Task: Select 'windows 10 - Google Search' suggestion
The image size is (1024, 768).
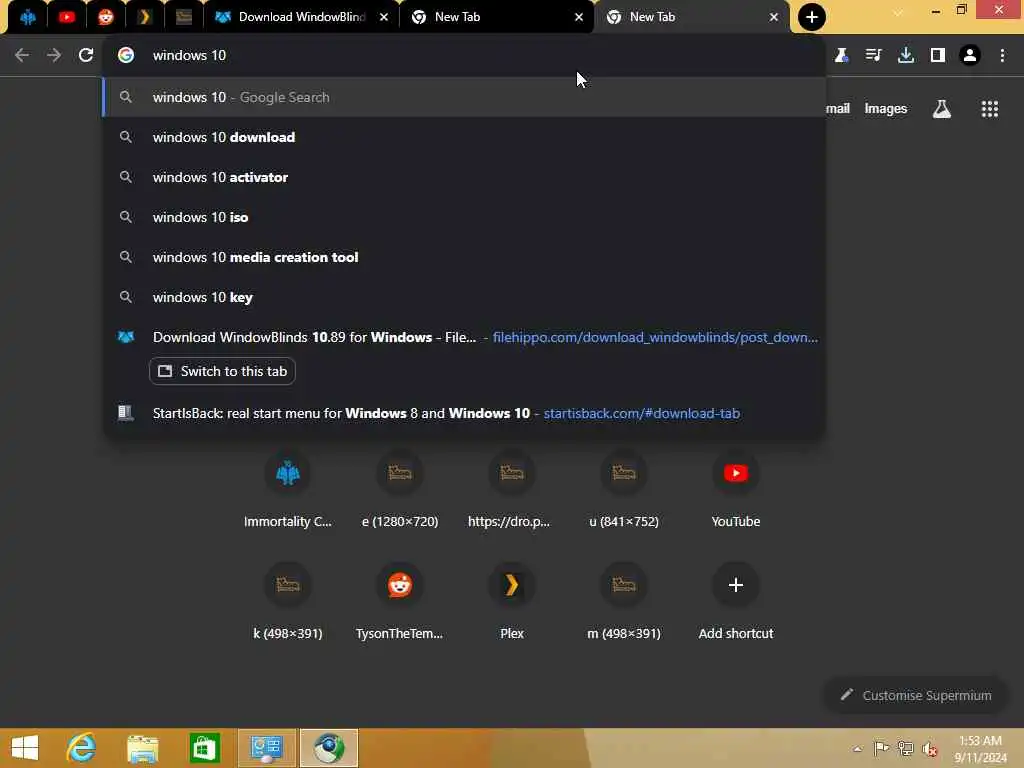Action: pos(464,97)
